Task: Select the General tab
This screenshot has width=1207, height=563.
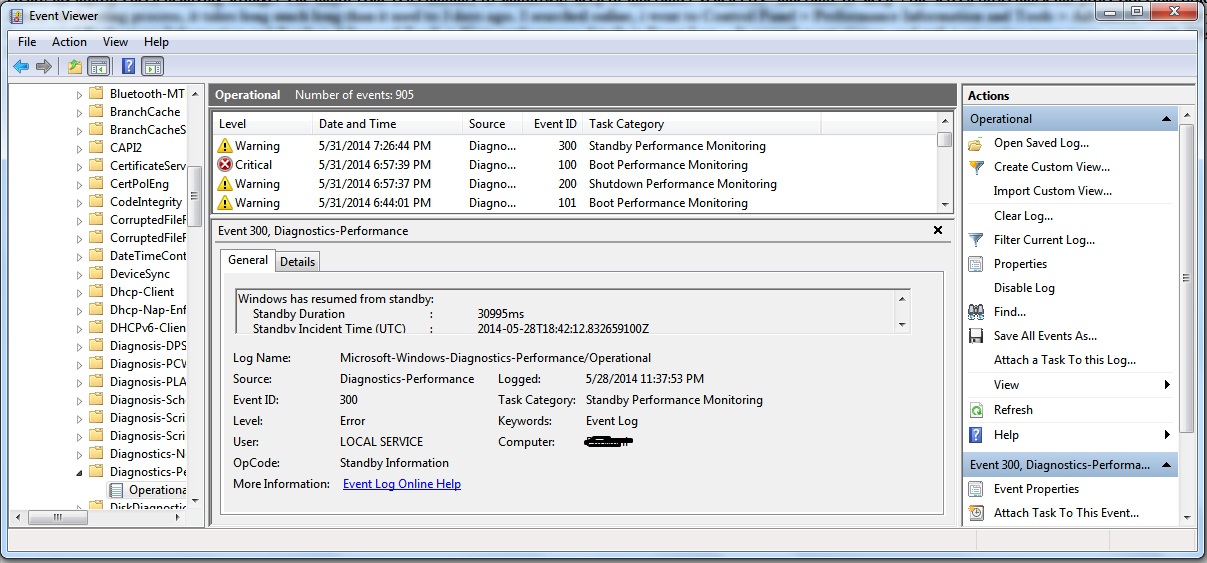Action: tap(248, 260)
